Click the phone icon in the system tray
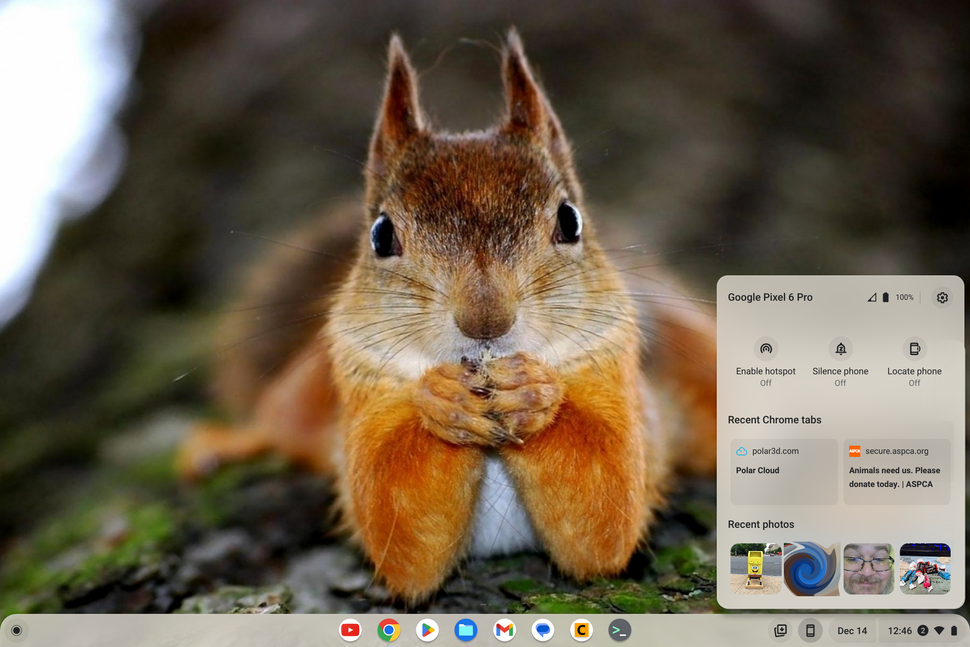This screenshot has width=970, height=647. coord(808,630)
